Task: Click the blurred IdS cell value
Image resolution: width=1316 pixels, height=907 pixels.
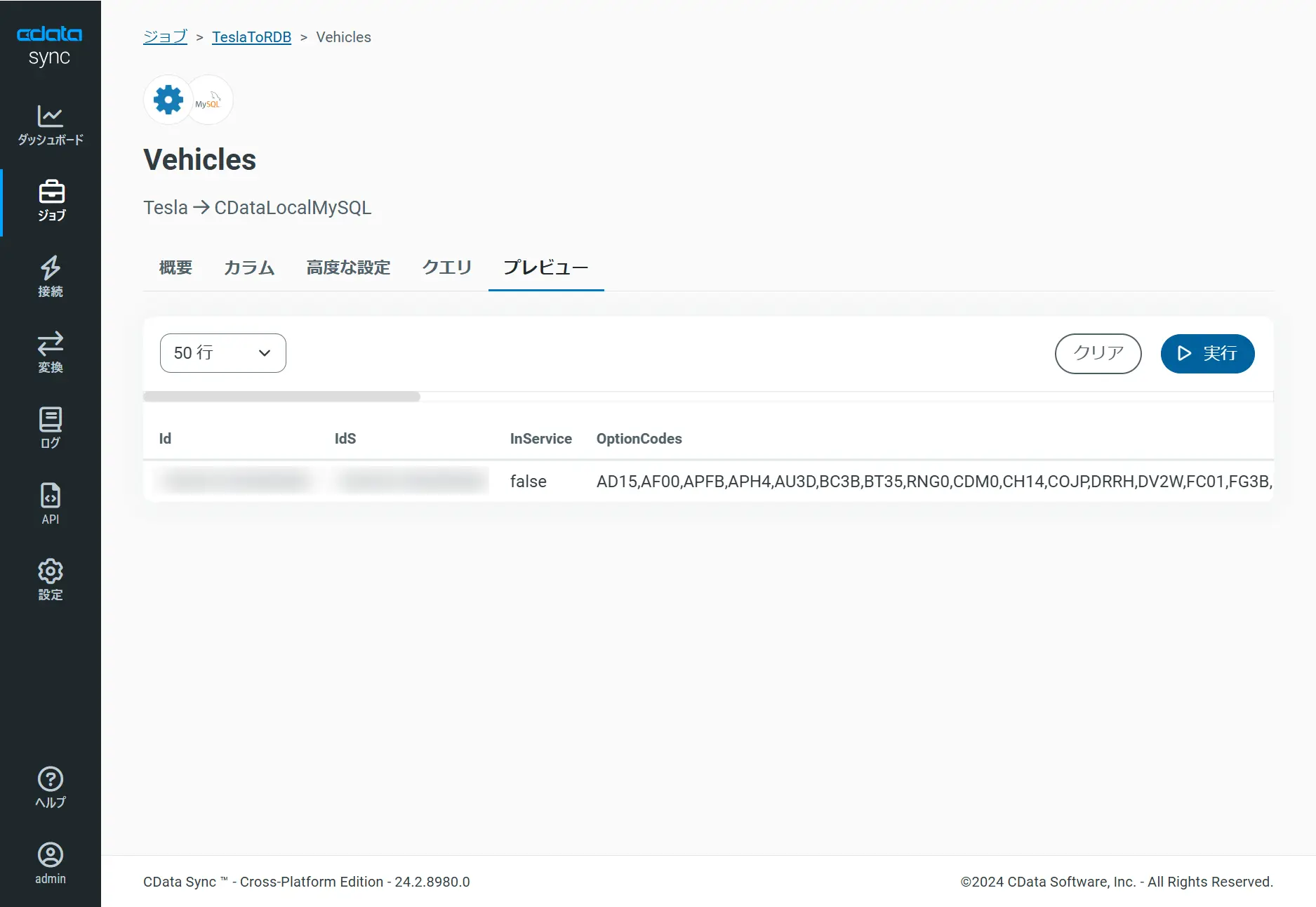Action: pos(413,481)
